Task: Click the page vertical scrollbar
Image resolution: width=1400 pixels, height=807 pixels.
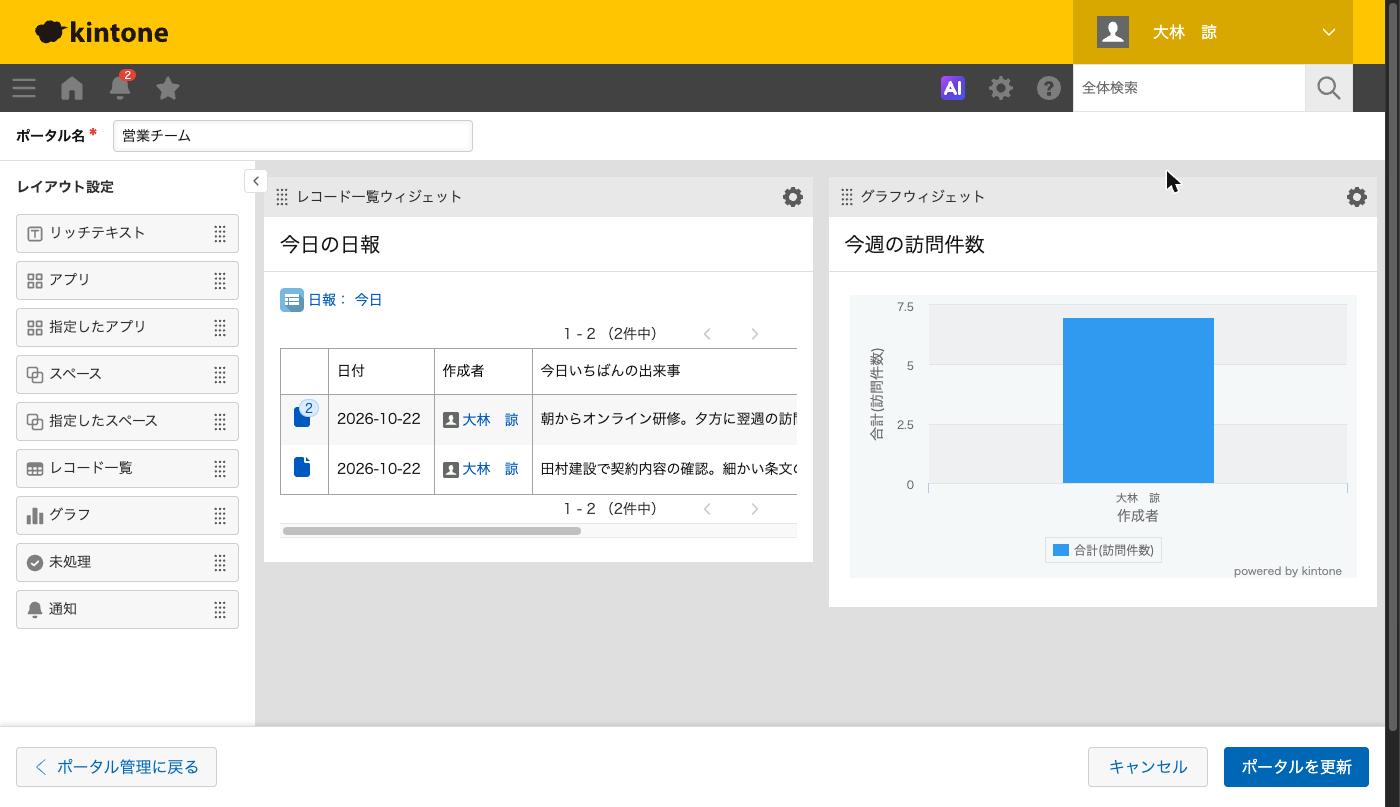Action: coord(1392,365)
